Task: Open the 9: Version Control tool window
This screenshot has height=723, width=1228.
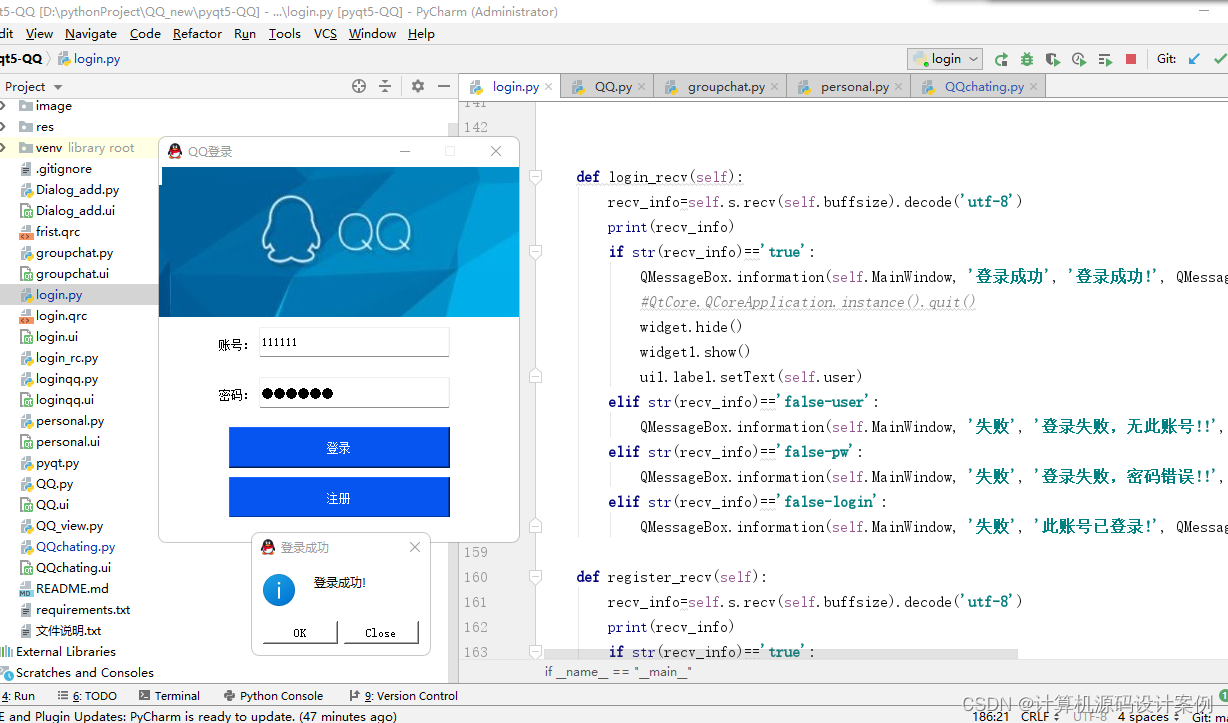Action: point(403,696)
